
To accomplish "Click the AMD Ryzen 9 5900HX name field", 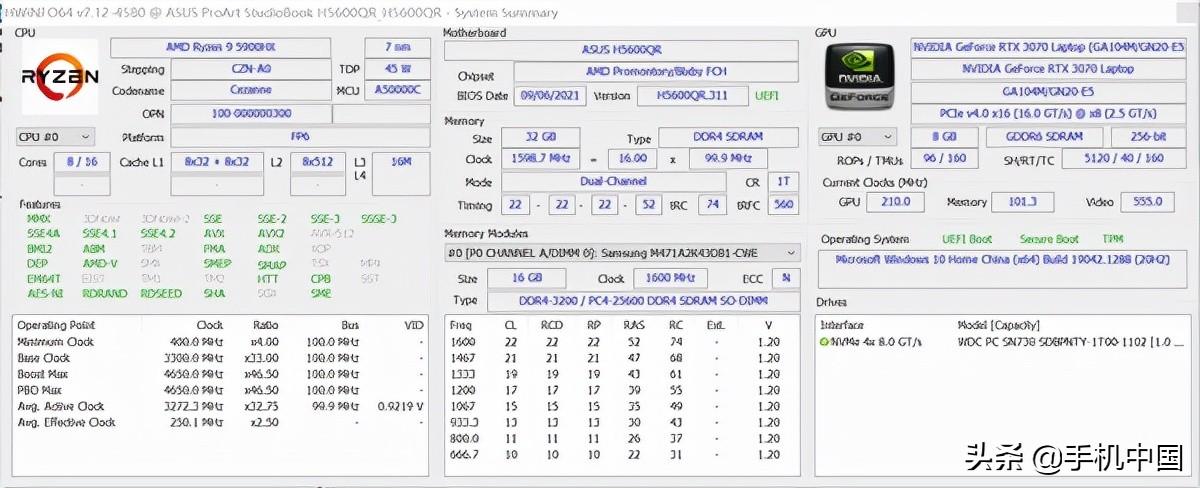I will [219, 48].
